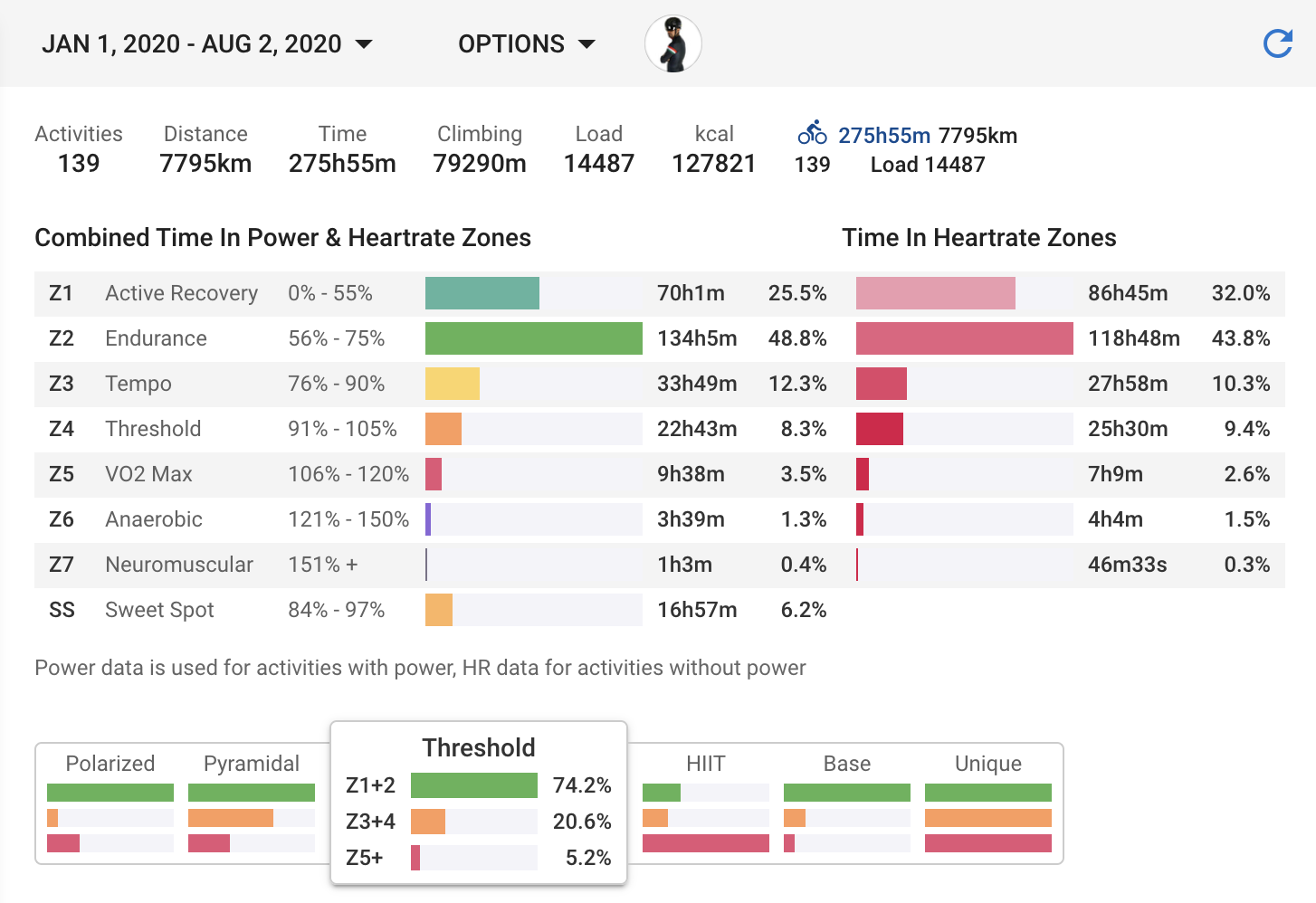1316x903 pixels.
Task: Toggle the Base distribution model
Action: (845, 763)
